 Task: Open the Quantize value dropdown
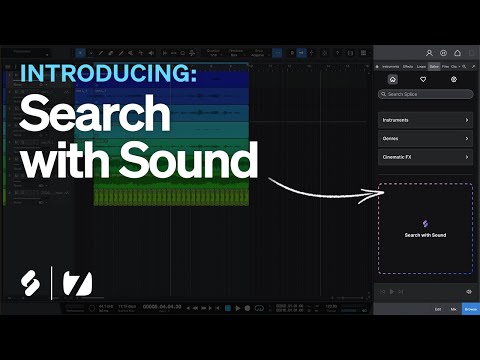(214, 55)
